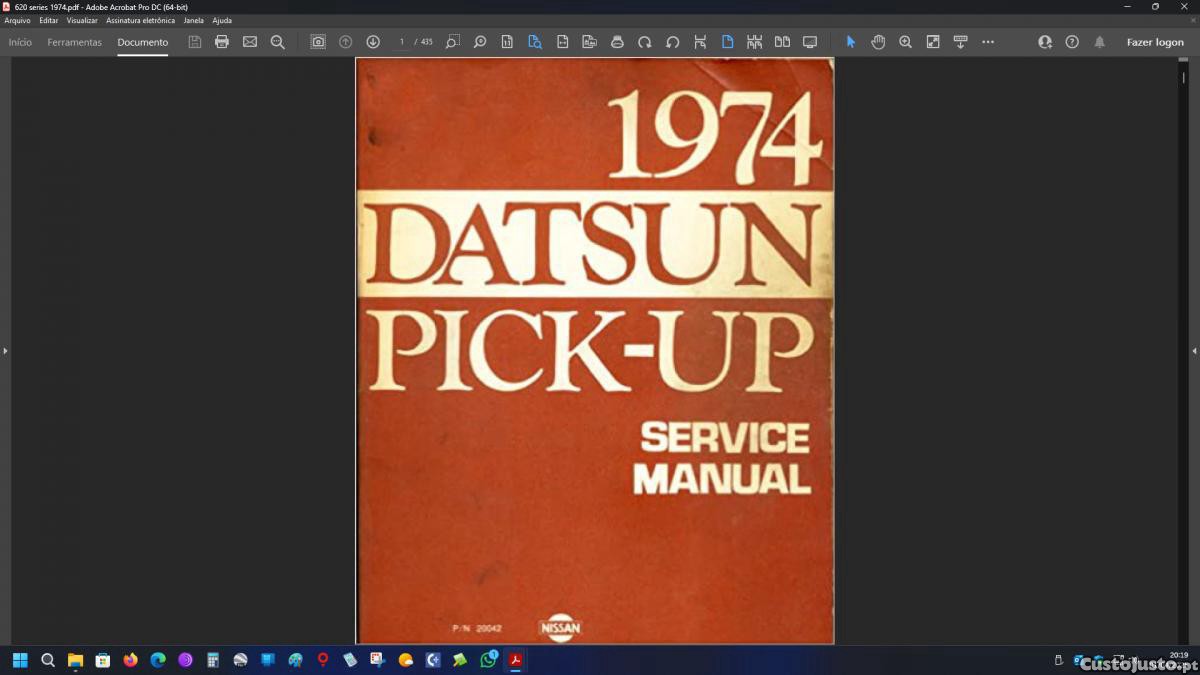This screenshot has height=675, width=1200.
Task: Select the hand pan tool
Action: [x=878, y=42]
